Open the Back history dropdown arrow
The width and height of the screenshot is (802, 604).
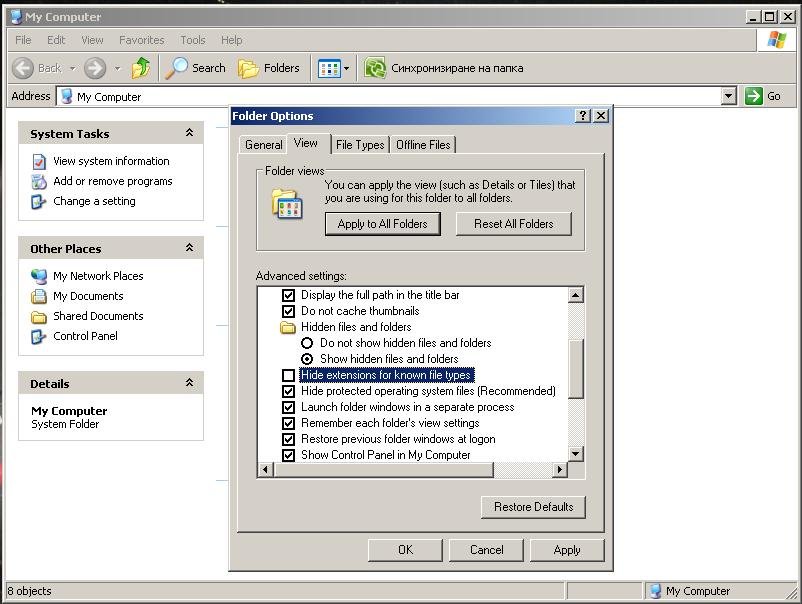click(73, 68)
